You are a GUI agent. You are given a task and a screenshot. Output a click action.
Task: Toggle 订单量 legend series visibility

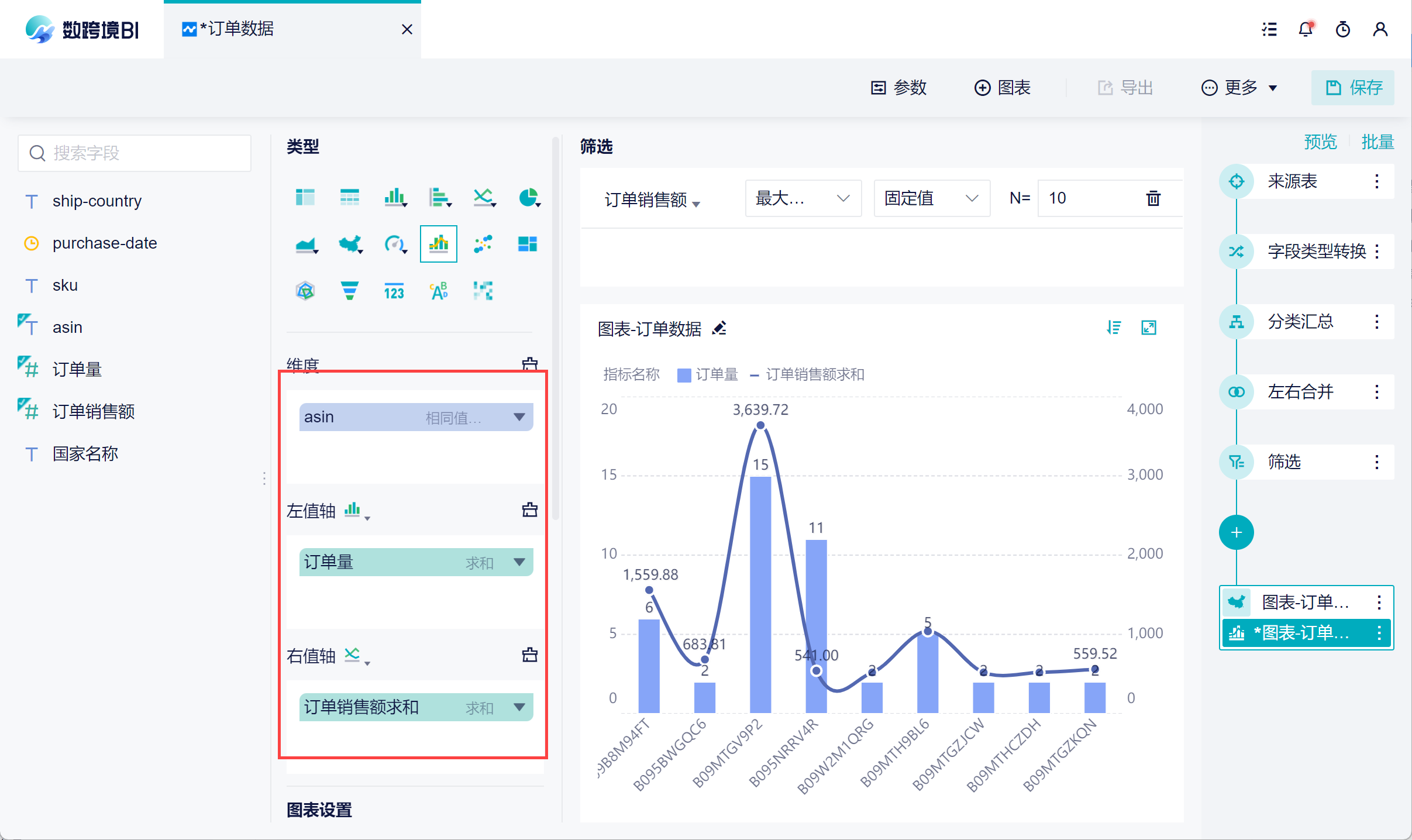click(x=708, y=374)
